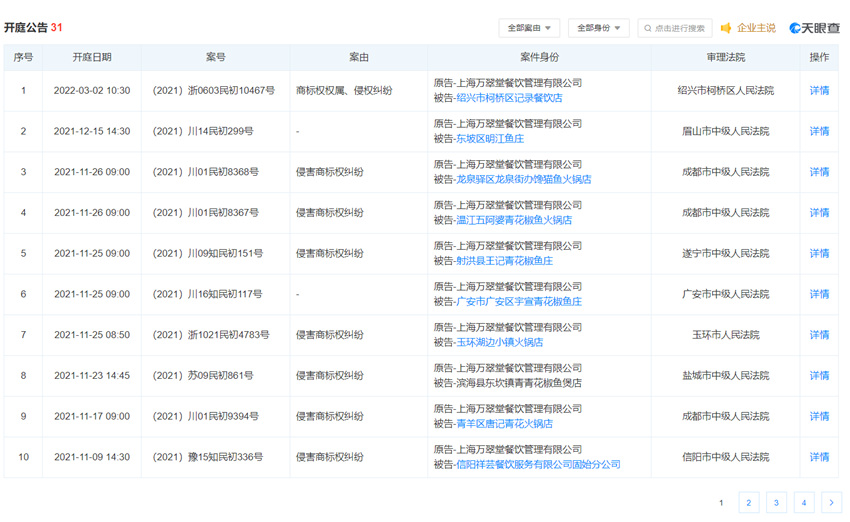Go to page 2 of results
This screenshot has width=850, height=522.
coord(748,503)
